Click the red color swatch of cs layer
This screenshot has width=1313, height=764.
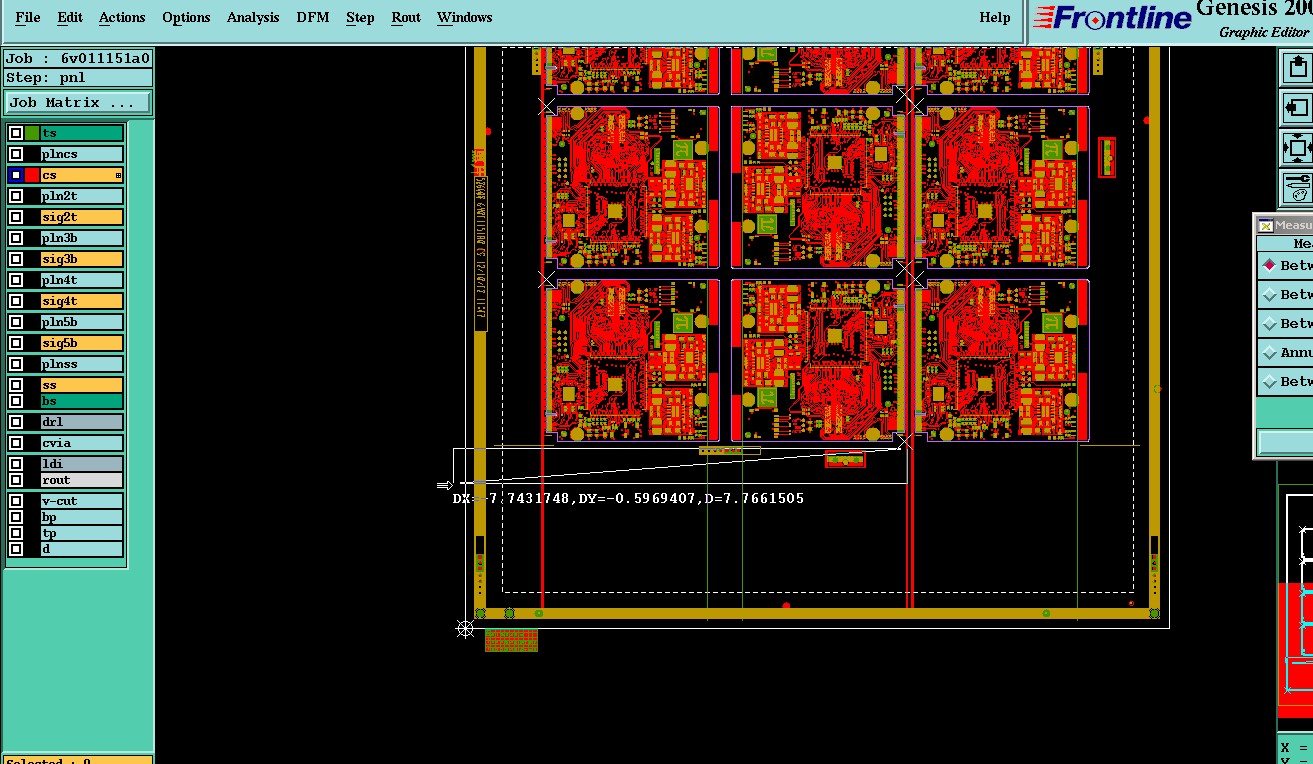pyautogui.click(x=32, y=175)
